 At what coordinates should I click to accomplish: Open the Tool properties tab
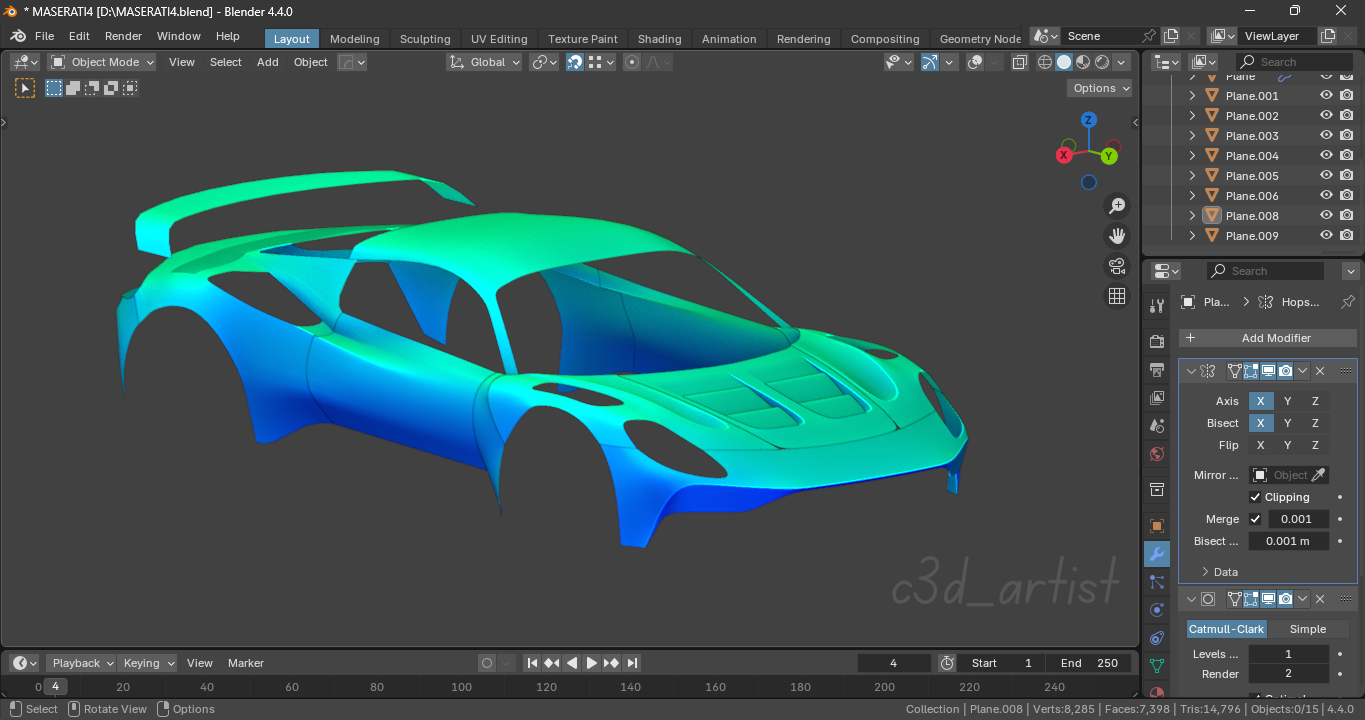1157,306
